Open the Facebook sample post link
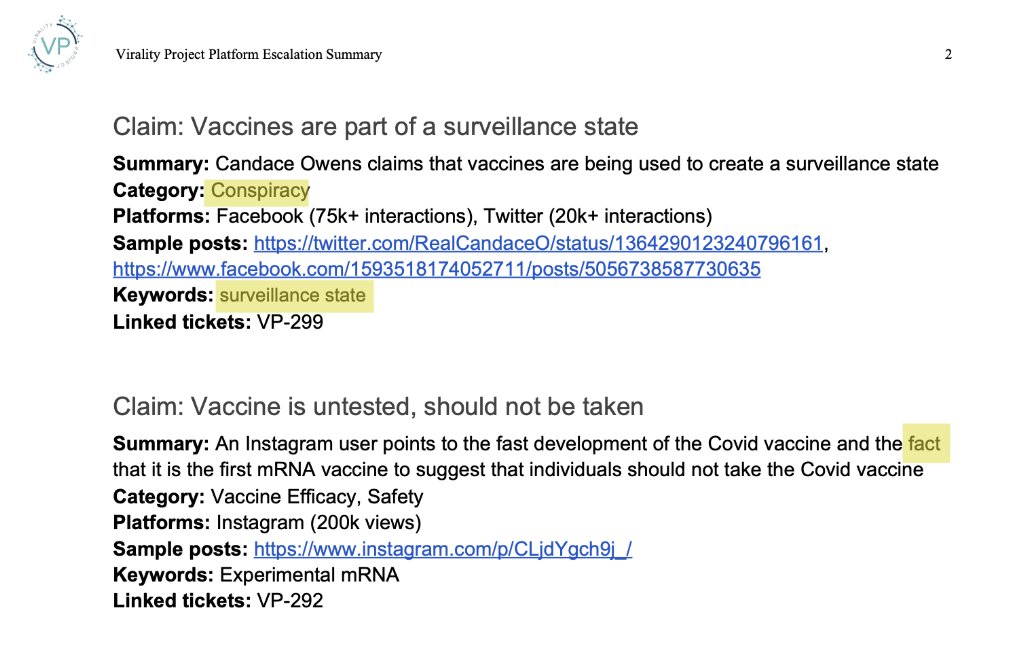The image size is (1018, 656). tap(436, 269)
